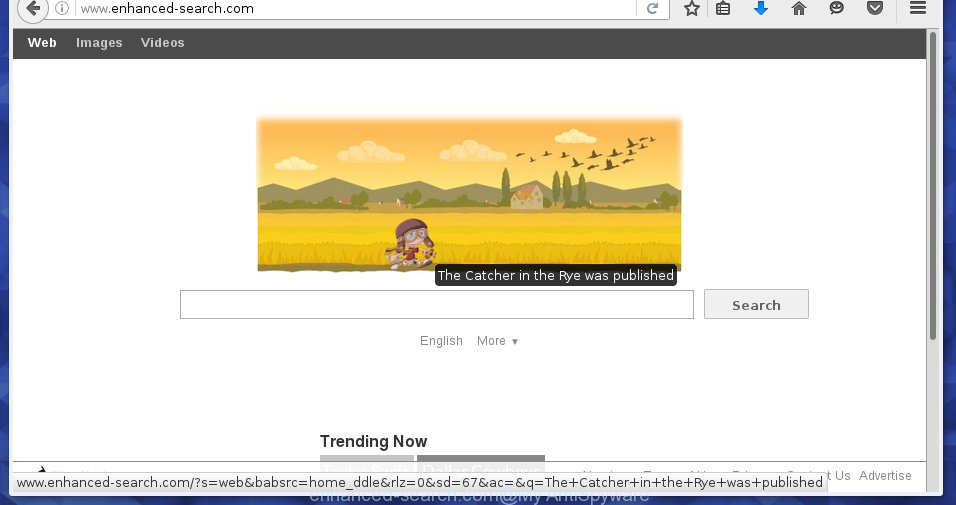Viewport: 956px width, 505px height.
Task: Expand the More languages dropdown
Action: coord(498,341)
